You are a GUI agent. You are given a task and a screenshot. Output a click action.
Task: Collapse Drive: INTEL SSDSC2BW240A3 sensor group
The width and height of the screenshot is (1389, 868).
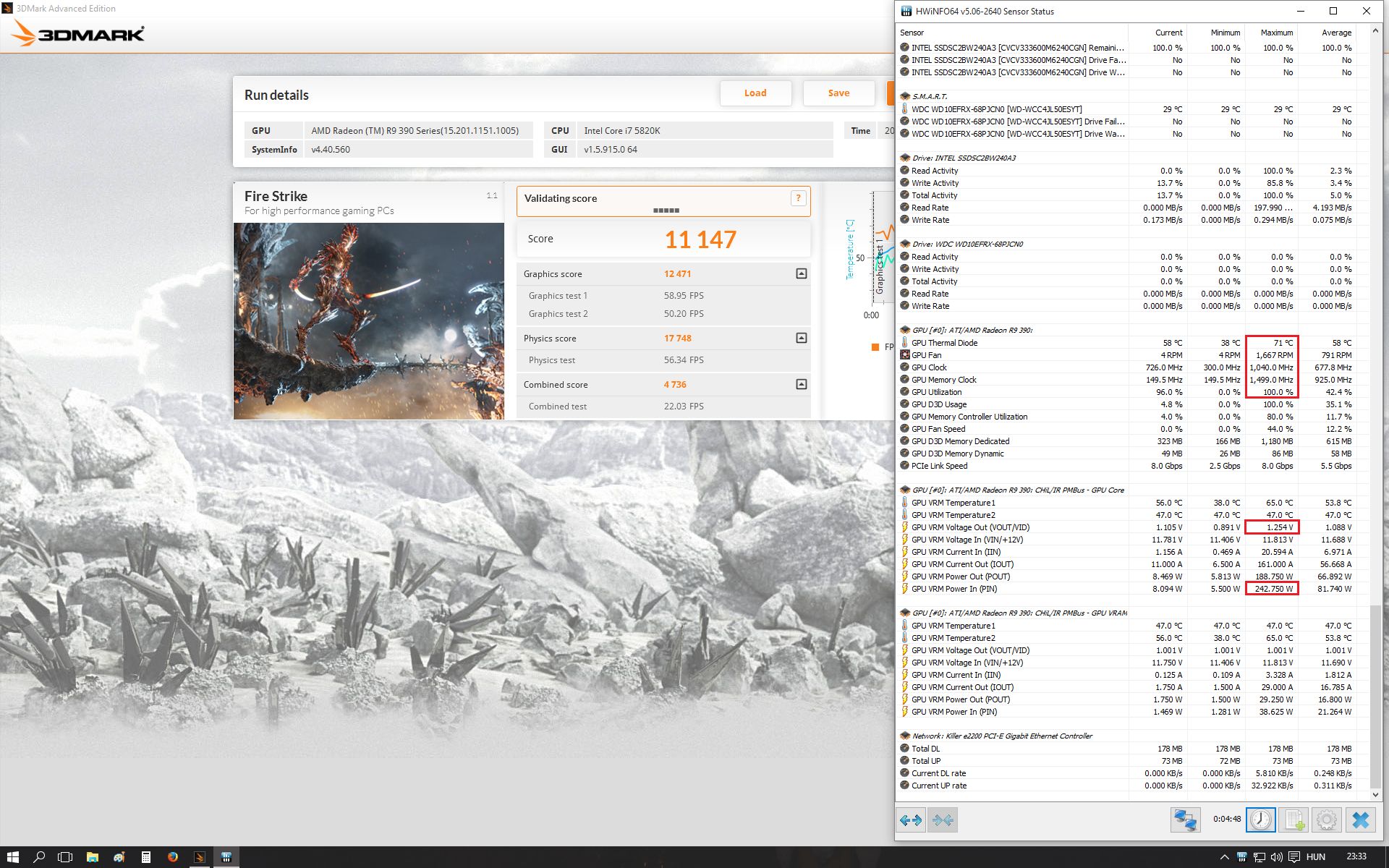coord(904,158)
